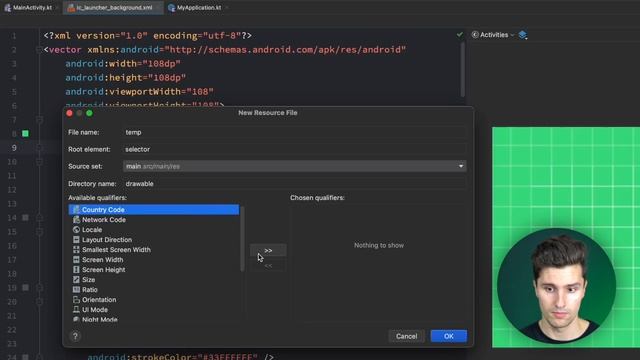
Task: Click the gutter color swatch on line 14
Action: click(x=25, y=218)
